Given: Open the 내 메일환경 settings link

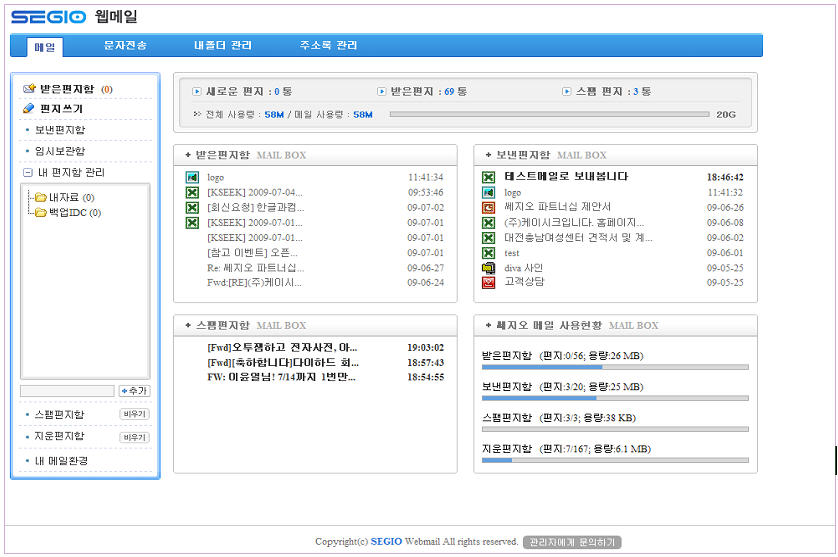Looking at the screenshot, I should [62, 461].
